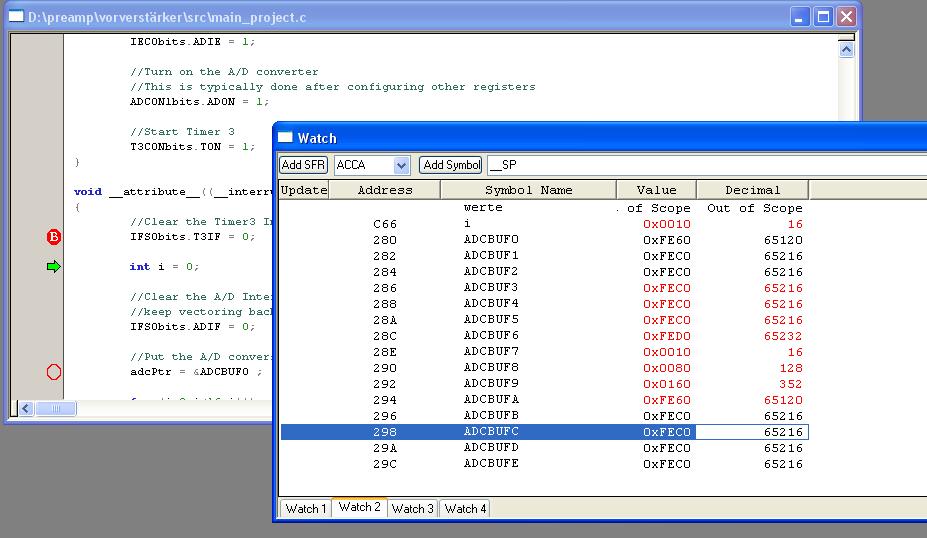Click the decimal 352 cell of ADCBUF9
927x538 pixels.
tap(790, 384)
